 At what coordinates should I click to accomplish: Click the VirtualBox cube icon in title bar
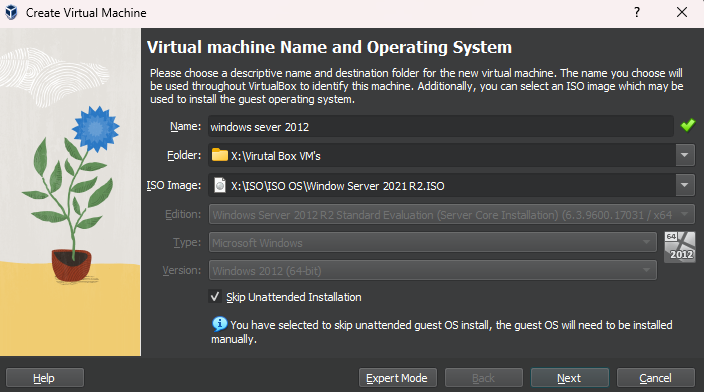(x=11, y=13)
